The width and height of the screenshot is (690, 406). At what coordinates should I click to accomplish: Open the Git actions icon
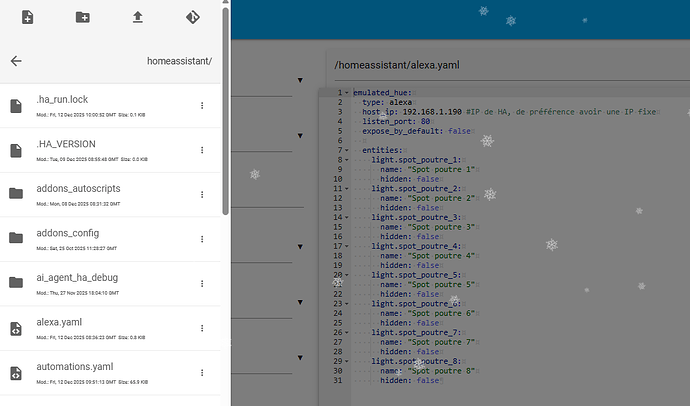(192, 18)
